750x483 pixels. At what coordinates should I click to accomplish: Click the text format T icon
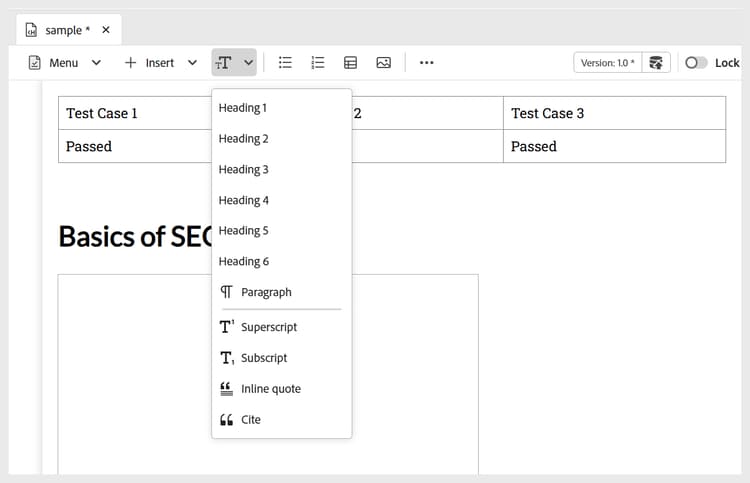pos(224,63)
